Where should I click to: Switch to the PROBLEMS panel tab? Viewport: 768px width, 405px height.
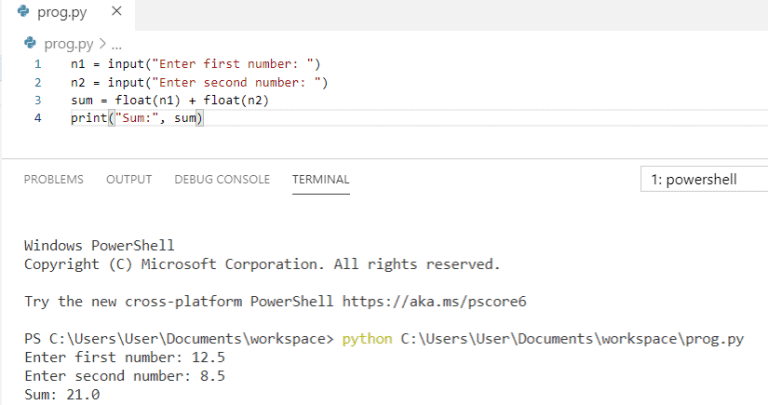coord(54,179)
